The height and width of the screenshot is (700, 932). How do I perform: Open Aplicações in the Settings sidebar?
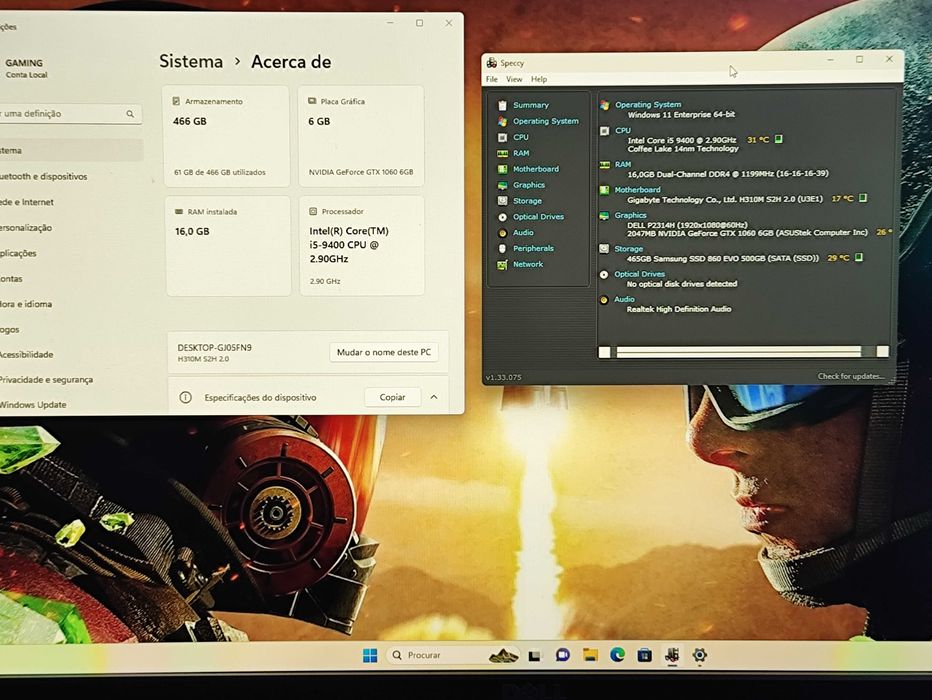(18, 253)
